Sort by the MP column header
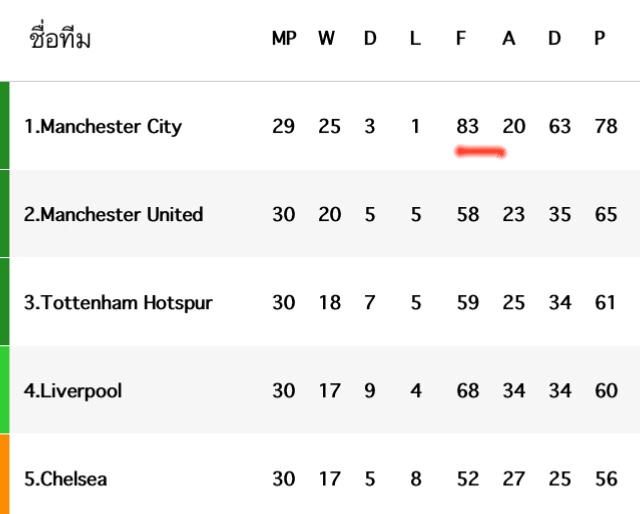The width and height of the screenshot is (640, 514). (x=284, y=39)
